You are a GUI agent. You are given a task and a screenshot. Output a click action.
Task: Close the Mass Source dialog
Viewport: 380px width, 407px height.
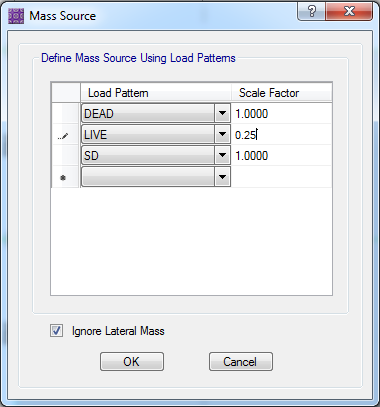coord(349,11)
